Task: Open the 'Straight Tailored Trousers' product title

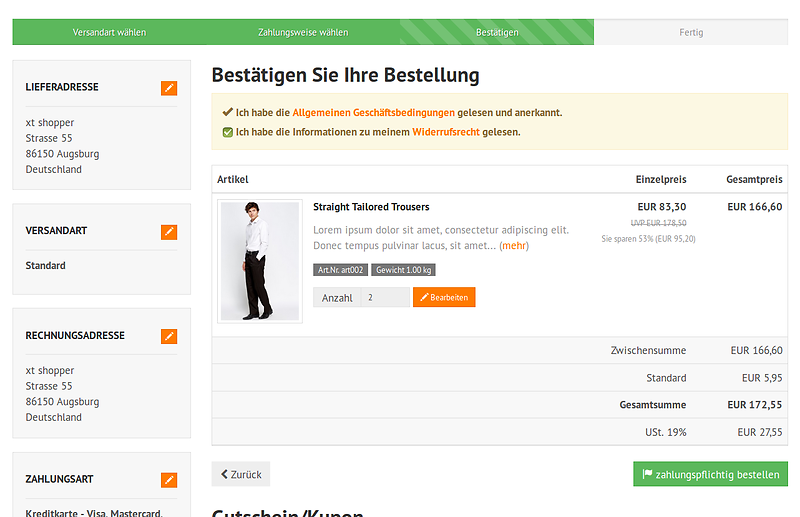Action: tap(371, 207)
